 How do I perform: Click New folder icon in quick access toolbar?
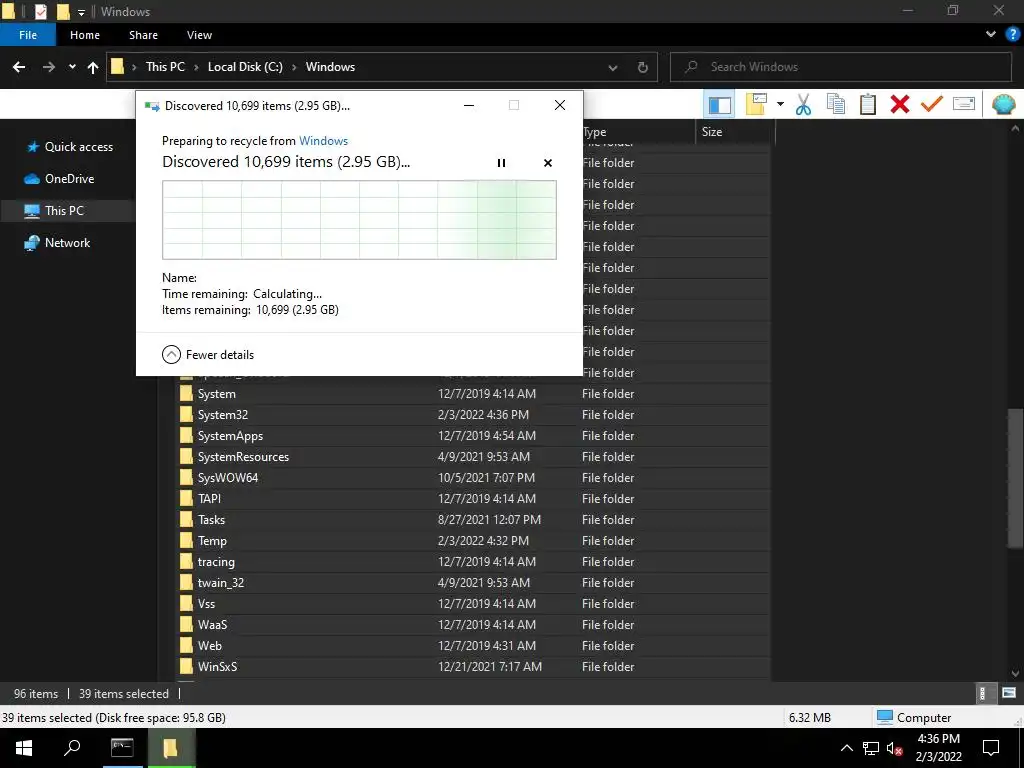tap(63, 11)
